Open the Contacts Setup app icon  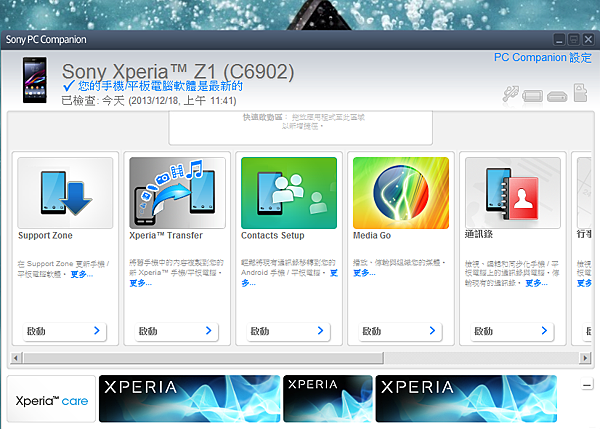289,193
